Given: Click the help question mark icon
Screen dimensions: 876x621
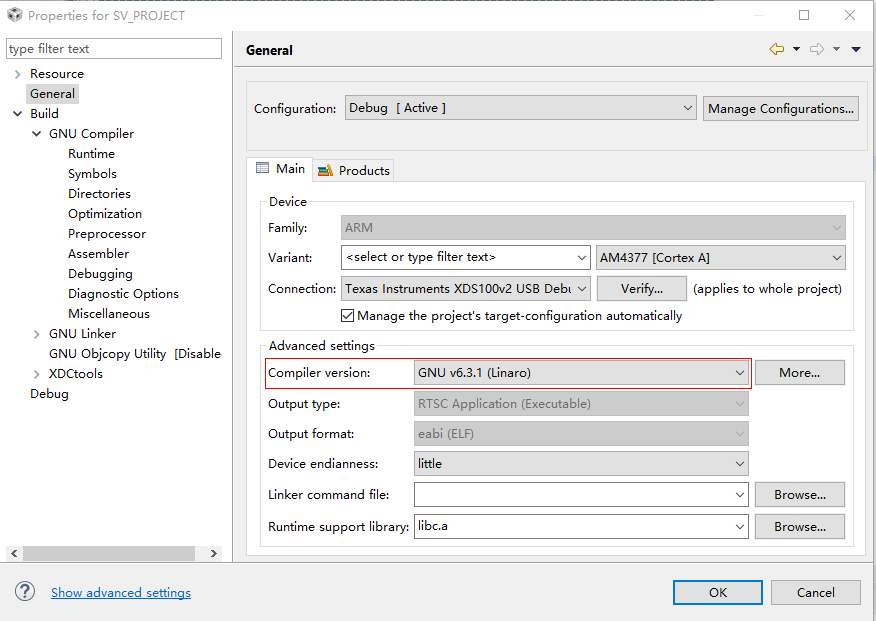Looking at the screenshot, I should tap(25, 592).
